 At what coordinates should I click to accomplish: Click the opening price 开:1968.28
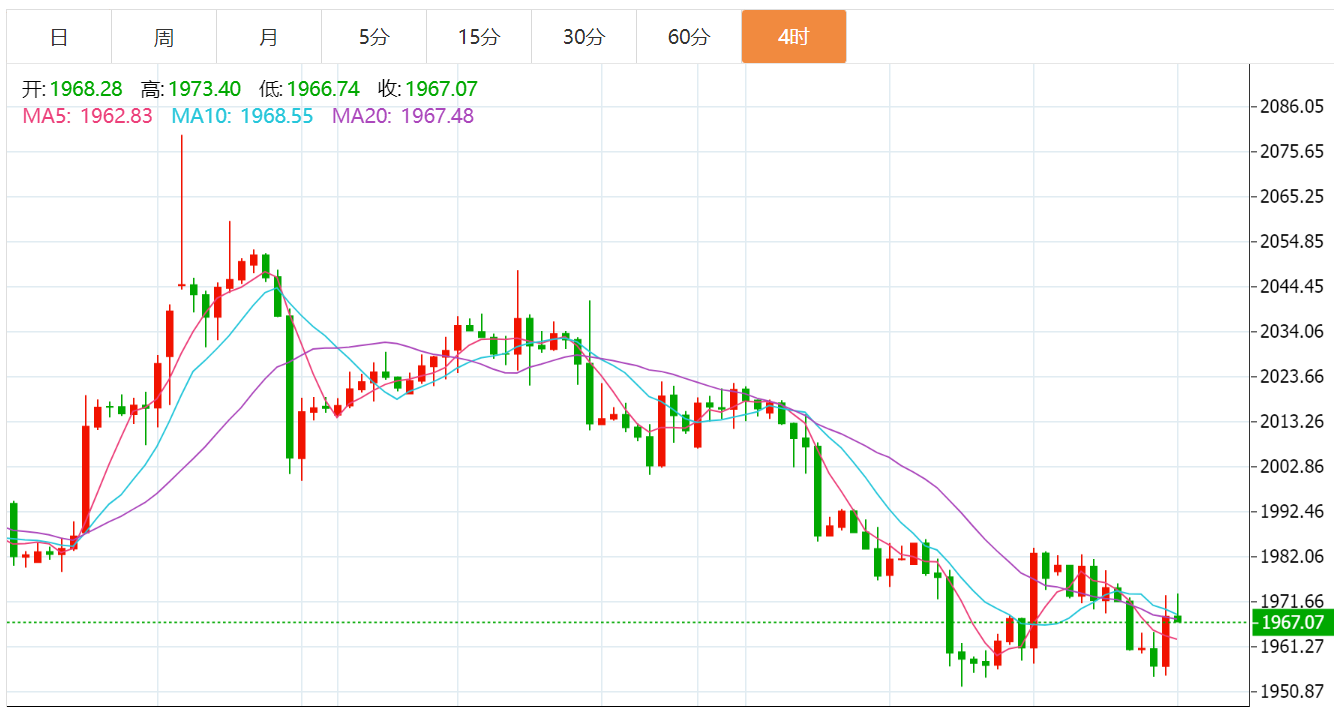click(73, 89)
